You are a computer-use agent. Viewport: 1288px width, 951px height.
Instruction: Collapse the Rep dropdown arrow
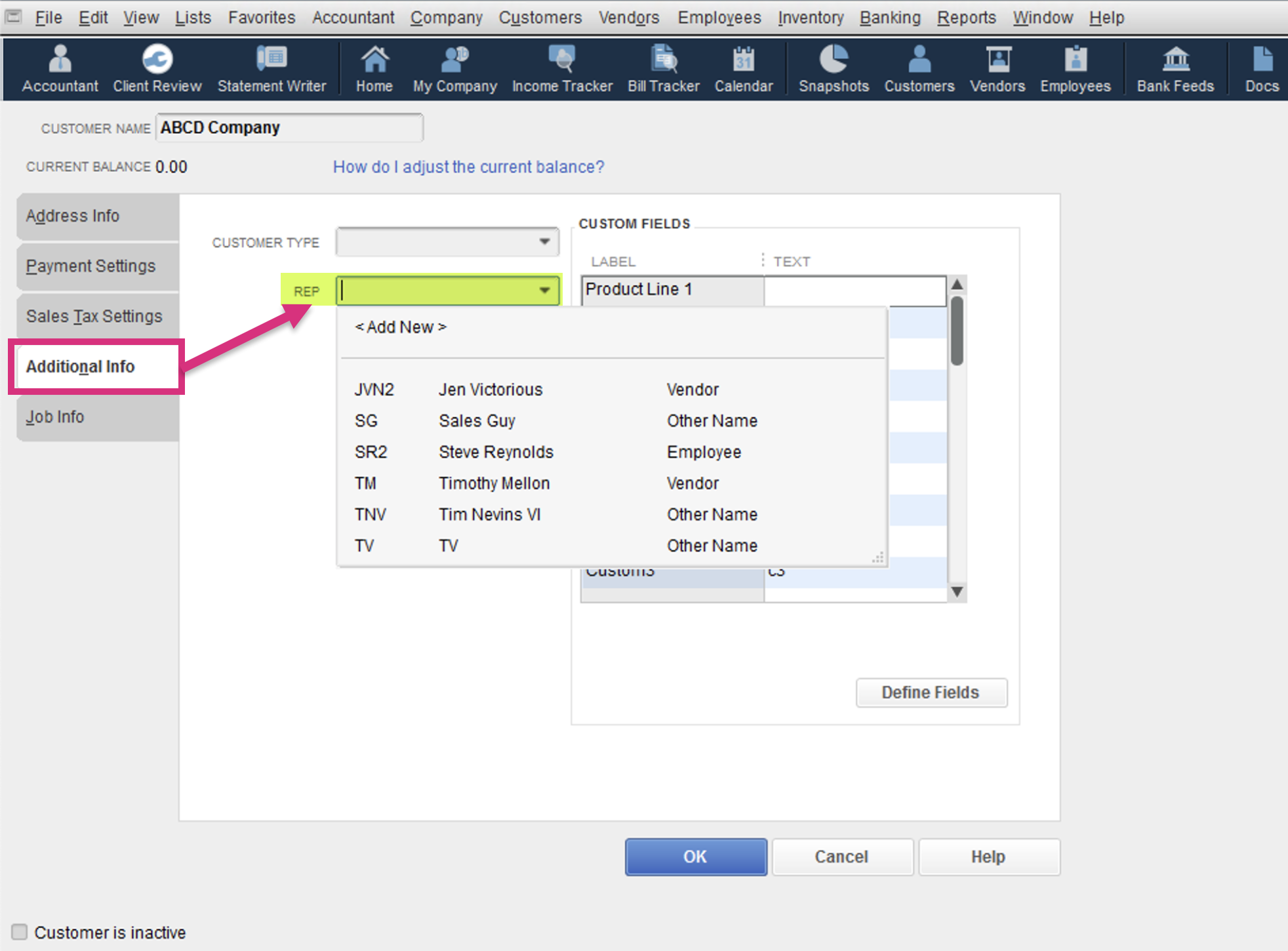coord(544,291)
